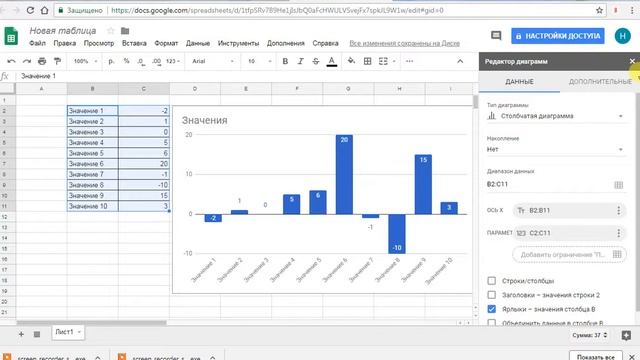Click the chart title Значения
Image resolution: width=640 pixels, height=360 pixels.
[204, 120]
